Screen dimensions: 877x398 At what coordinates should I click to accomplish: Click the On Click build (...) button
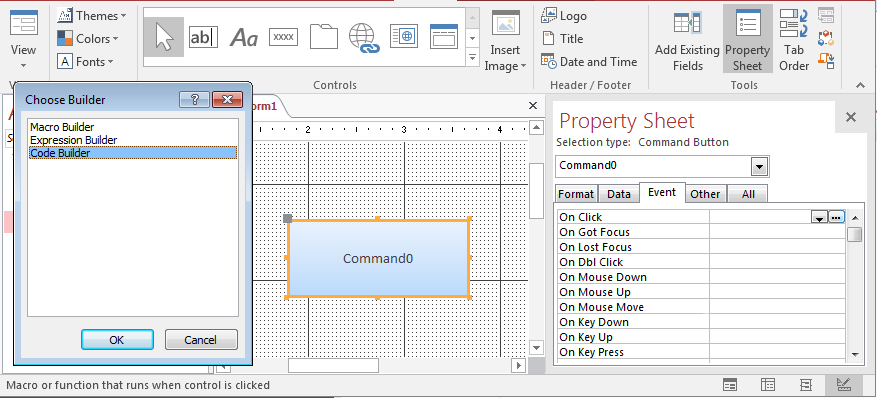836,217
